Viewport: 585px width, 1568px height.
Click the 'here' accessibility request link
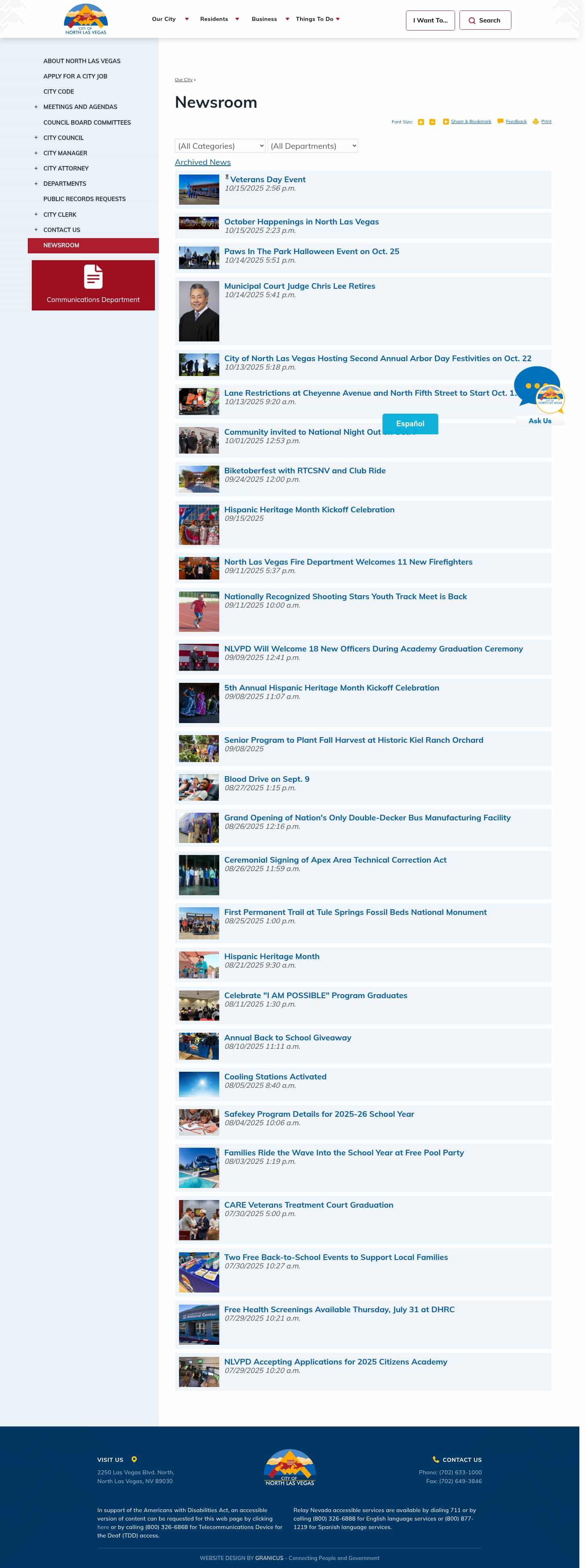point(103,1527)
